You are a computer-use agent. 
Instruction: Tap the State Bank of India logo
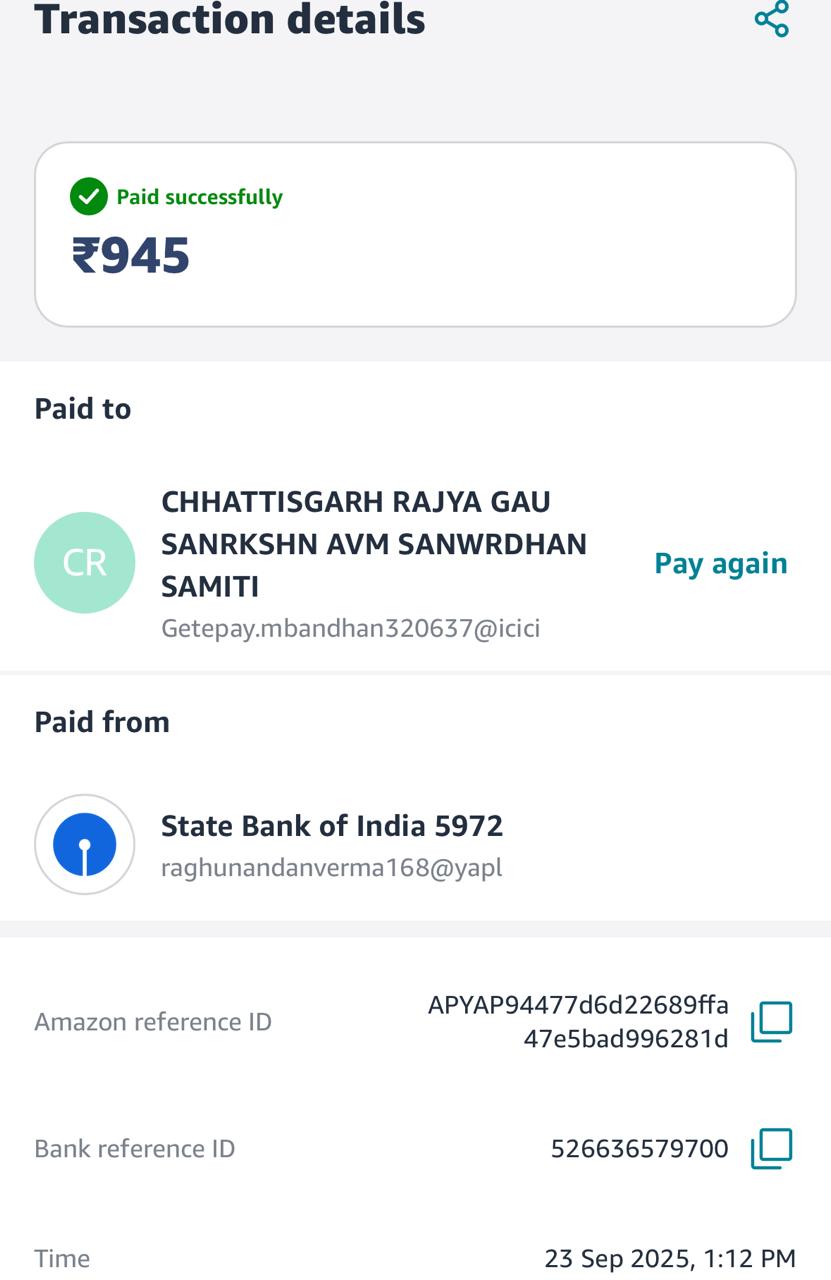coord(85,844)
